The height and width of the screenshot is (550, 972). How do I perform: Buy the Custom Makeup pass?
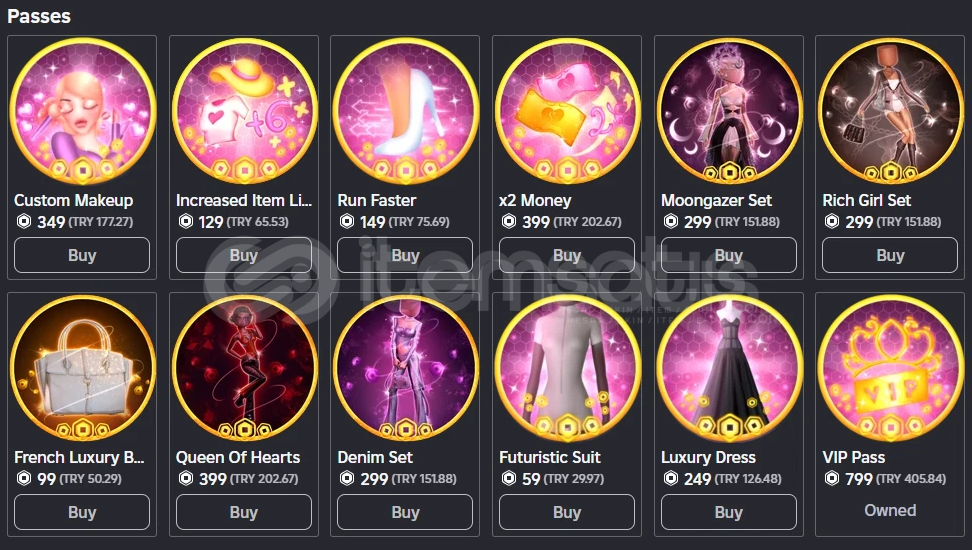click(x=82, y=255)
